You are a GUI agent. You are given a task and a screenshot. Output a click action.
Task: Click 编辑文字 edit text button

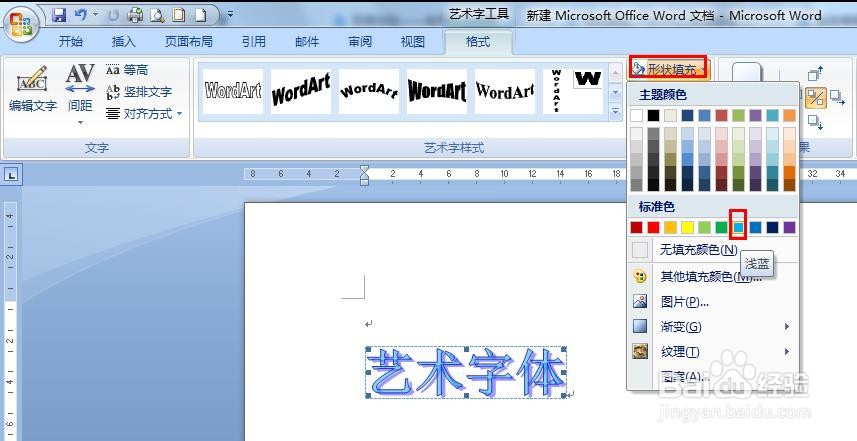(x=33, y=90)
